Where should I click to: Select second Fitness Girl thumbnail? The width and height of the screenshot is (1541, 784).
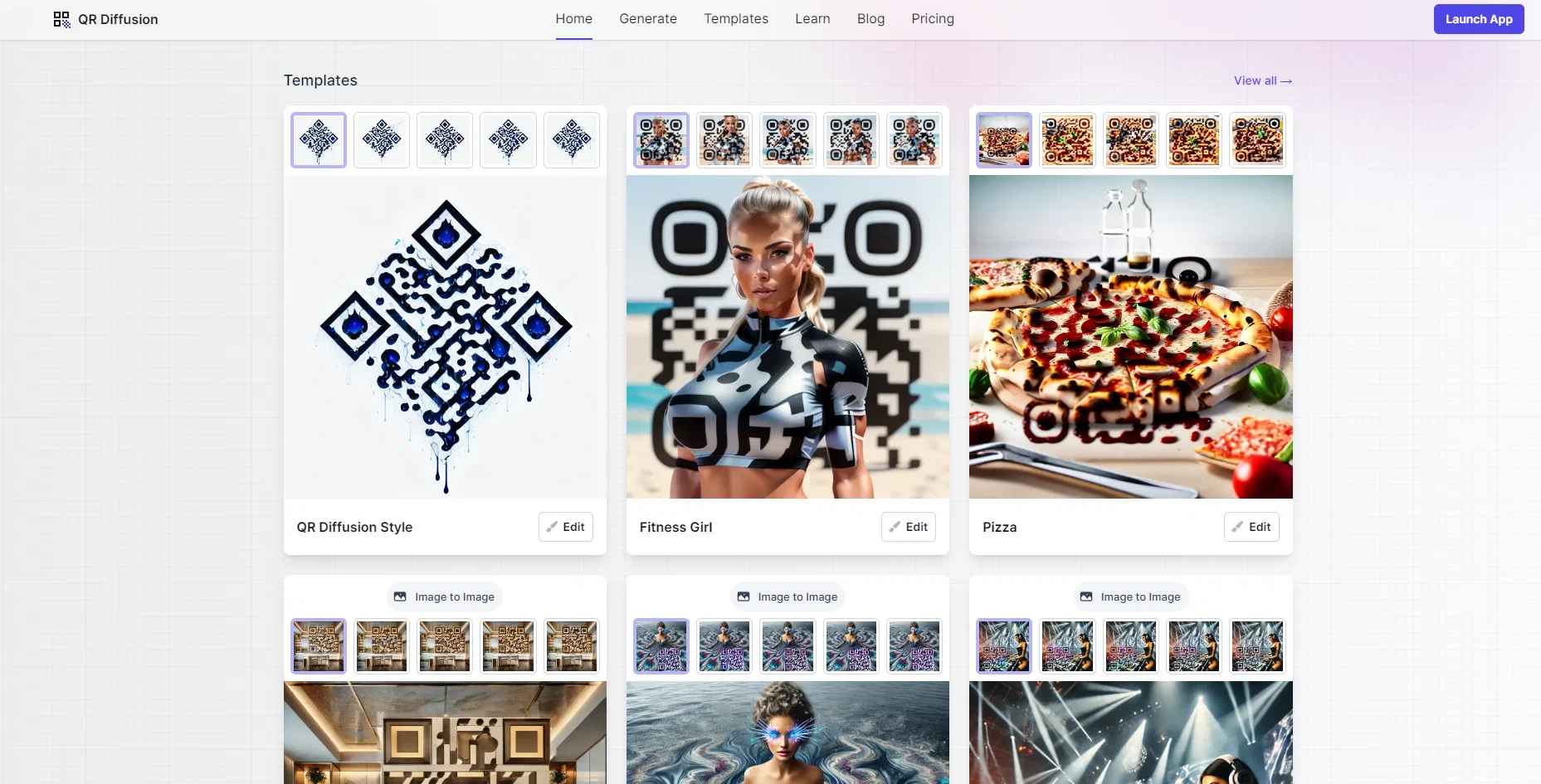pos(724,140)
